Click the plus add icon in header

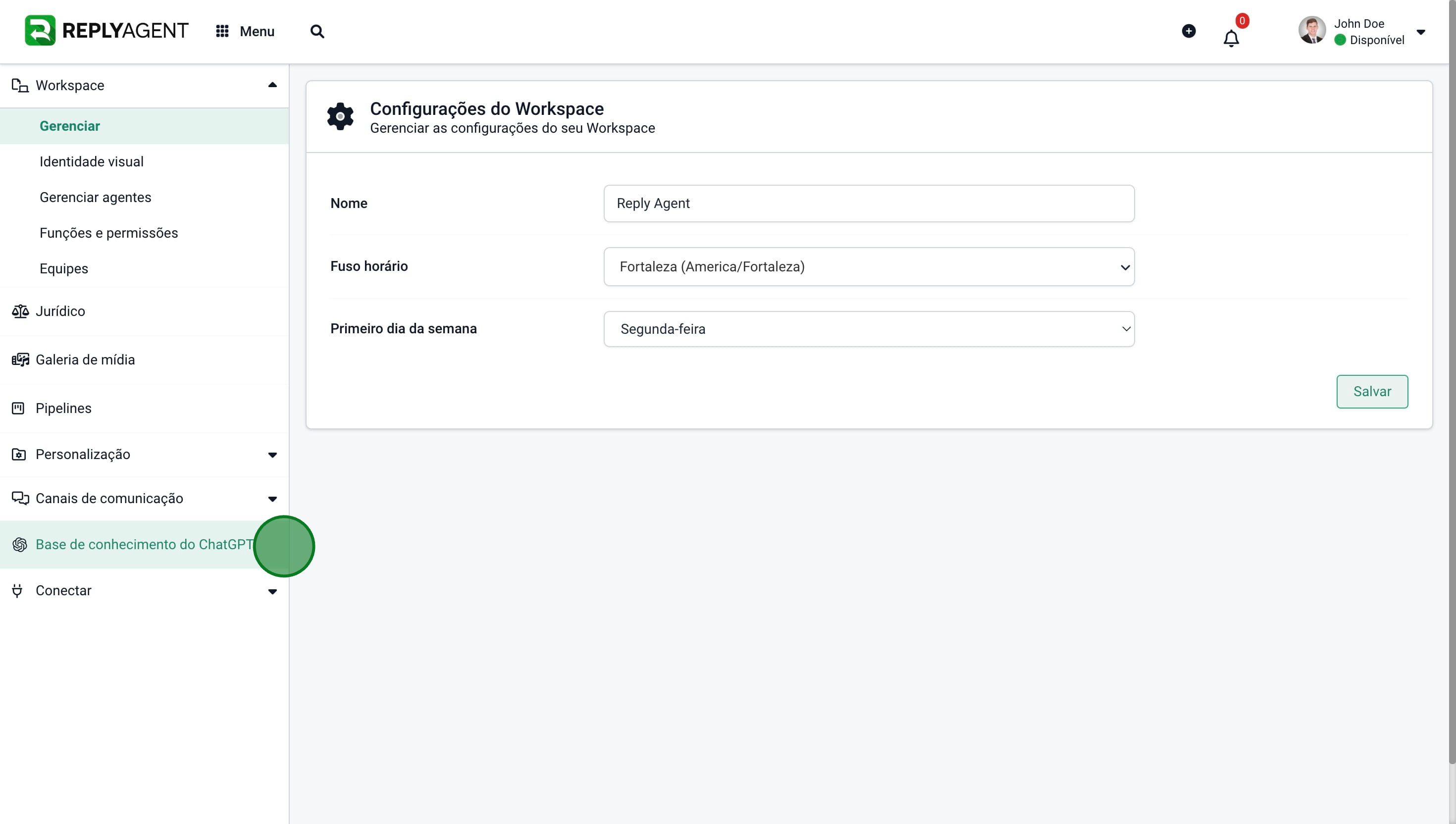click(1189, 31)
